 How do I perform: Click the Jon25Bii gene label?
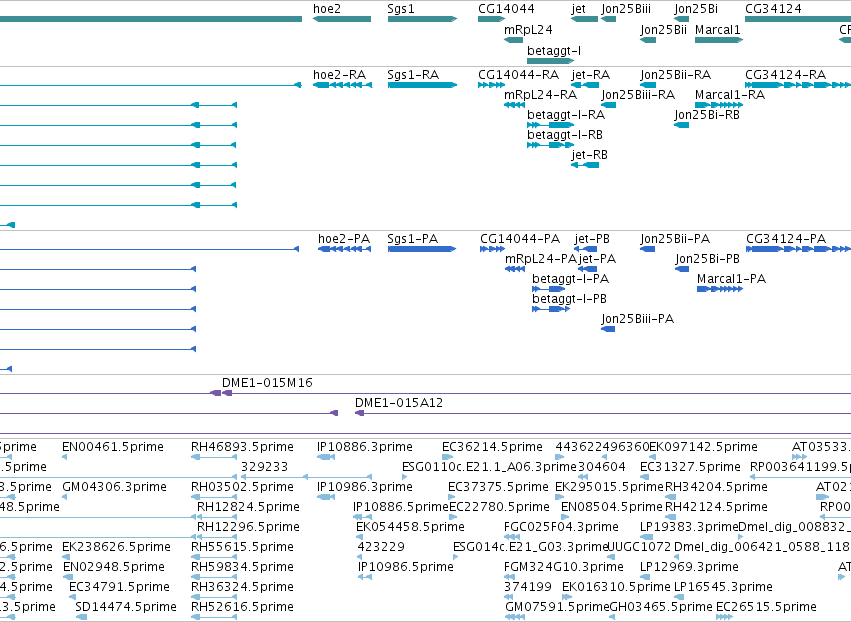pyautogui.click(x=663, y=30)
